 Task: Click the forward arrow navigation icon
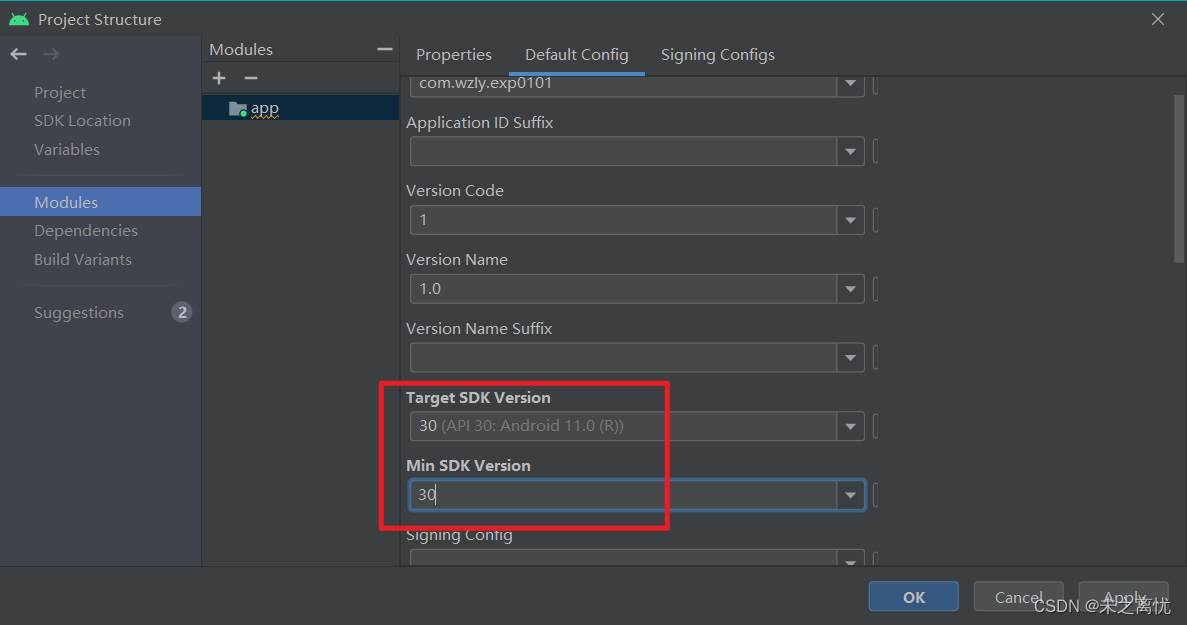(51, 54)
